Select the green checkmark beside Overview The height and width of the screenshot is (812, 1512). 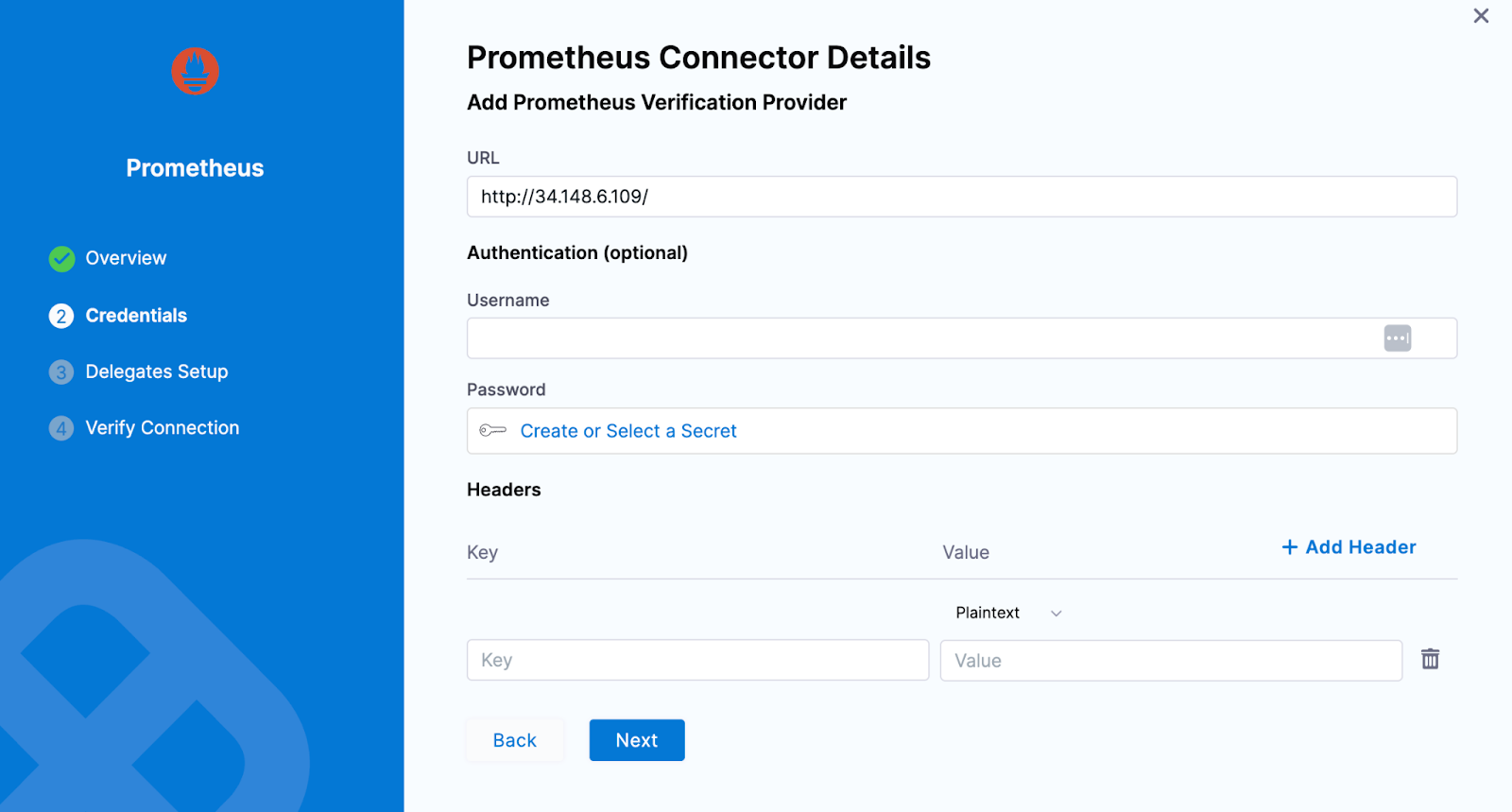pos(60,258)
